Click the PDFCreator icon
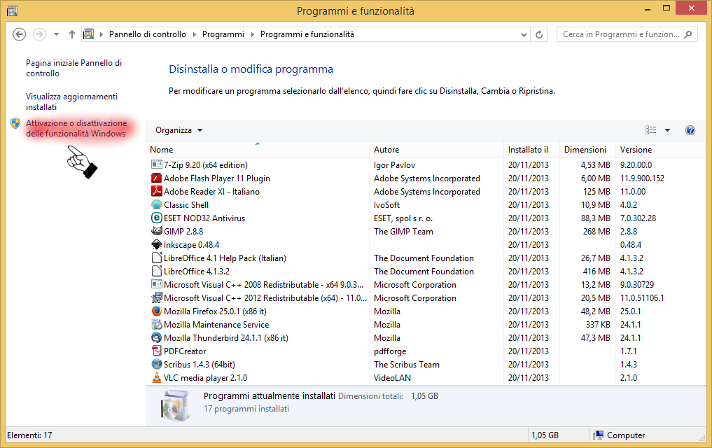Viewport: 712px width, 448px height. 157,351
